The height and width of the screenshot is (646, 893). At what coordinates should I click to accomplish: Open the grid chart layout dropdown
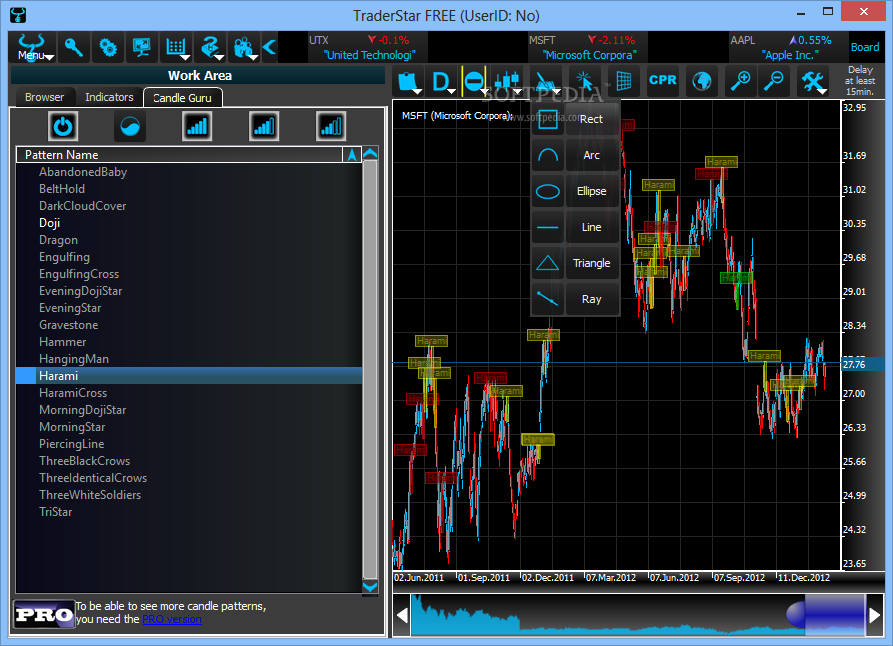point(176,47)
